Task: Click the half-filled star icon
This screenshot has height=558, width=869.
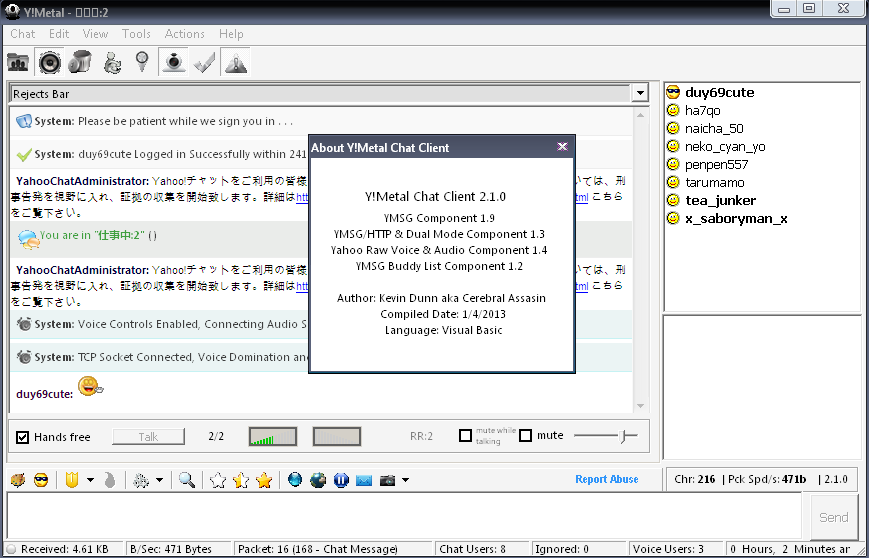Action: pyautogui.click(x=241, y=480)
